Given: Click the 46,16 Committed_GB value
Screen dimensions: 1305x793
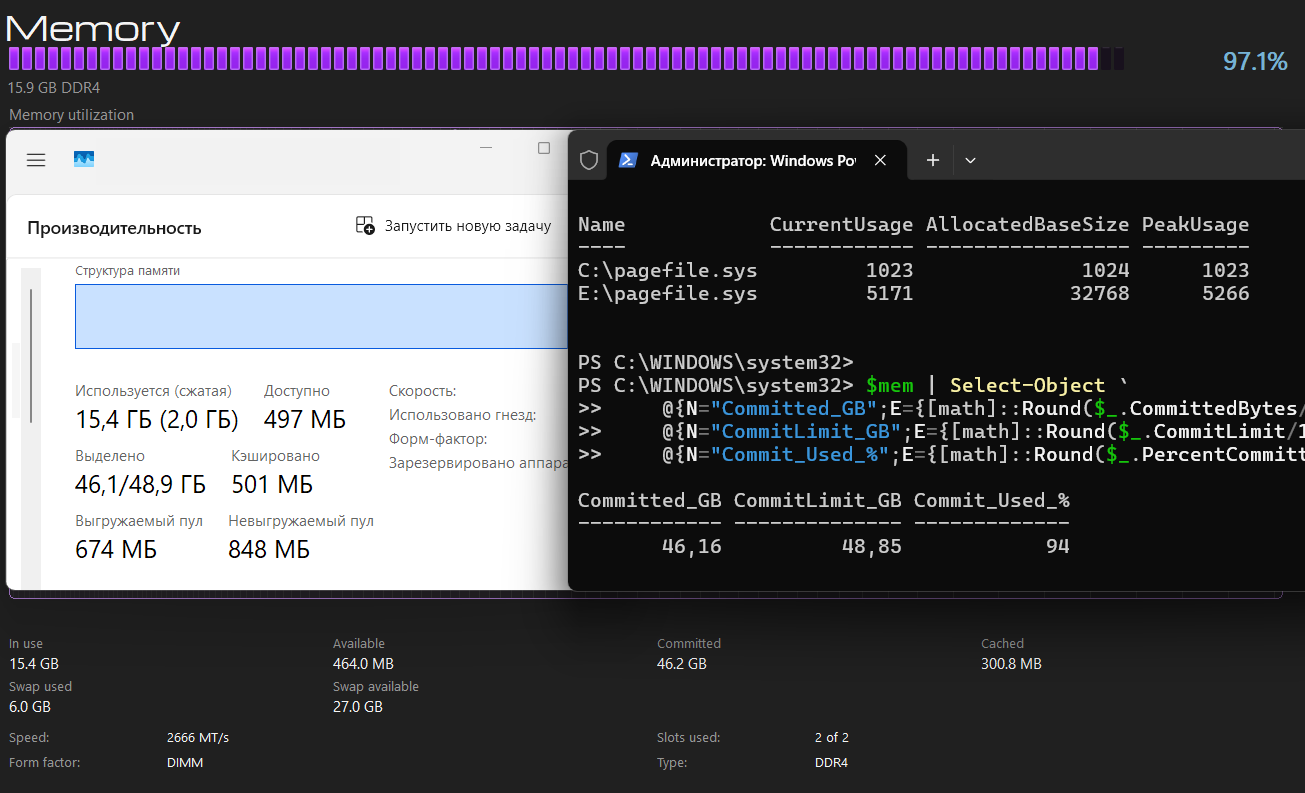Looking at the screenshot, I should click(x=692, y=546).
